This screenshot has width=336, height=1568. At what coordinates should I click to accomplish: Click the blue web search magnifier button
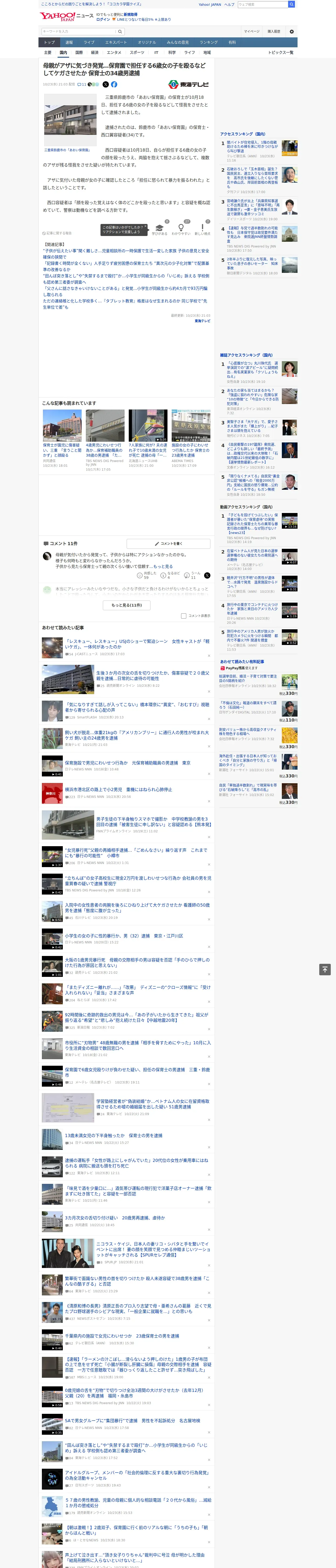coord(292,4)
